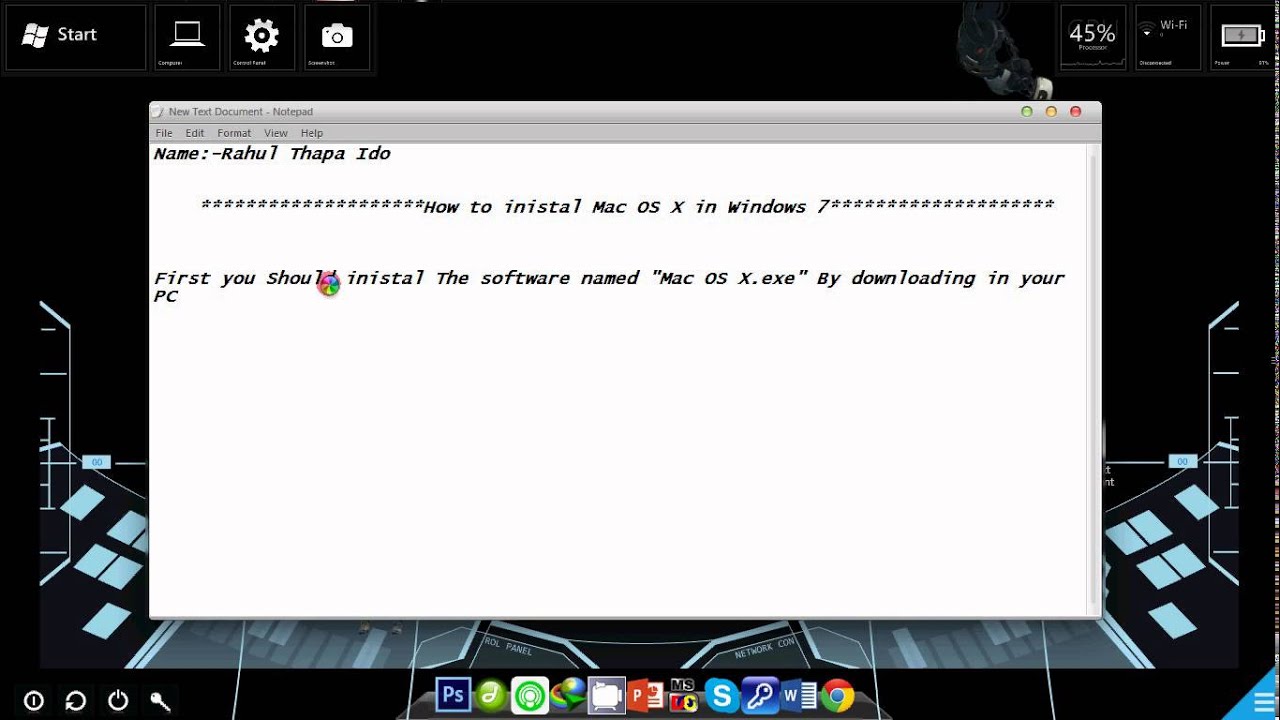The width and height of the screenshot is (1280, 720).
Task: Click the key lock icon beside shutdown
Action: point(160,700)
